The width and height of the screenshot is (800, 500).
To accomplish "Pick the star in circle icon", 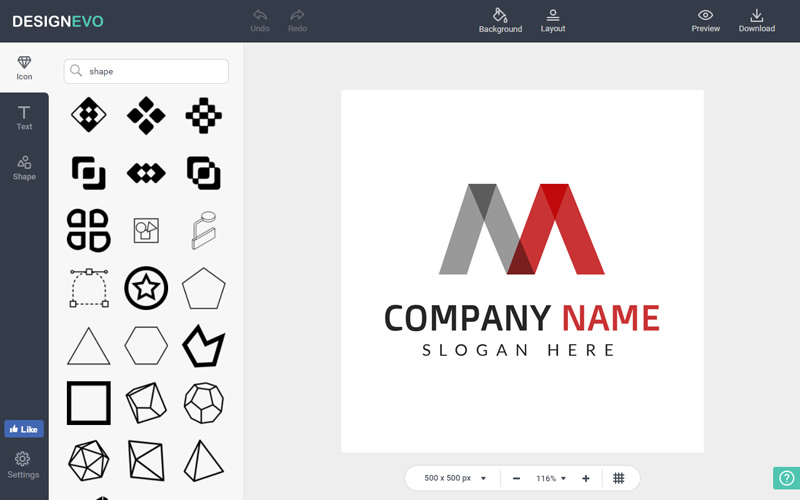I will pyautogui.click(x=146, y=289).
